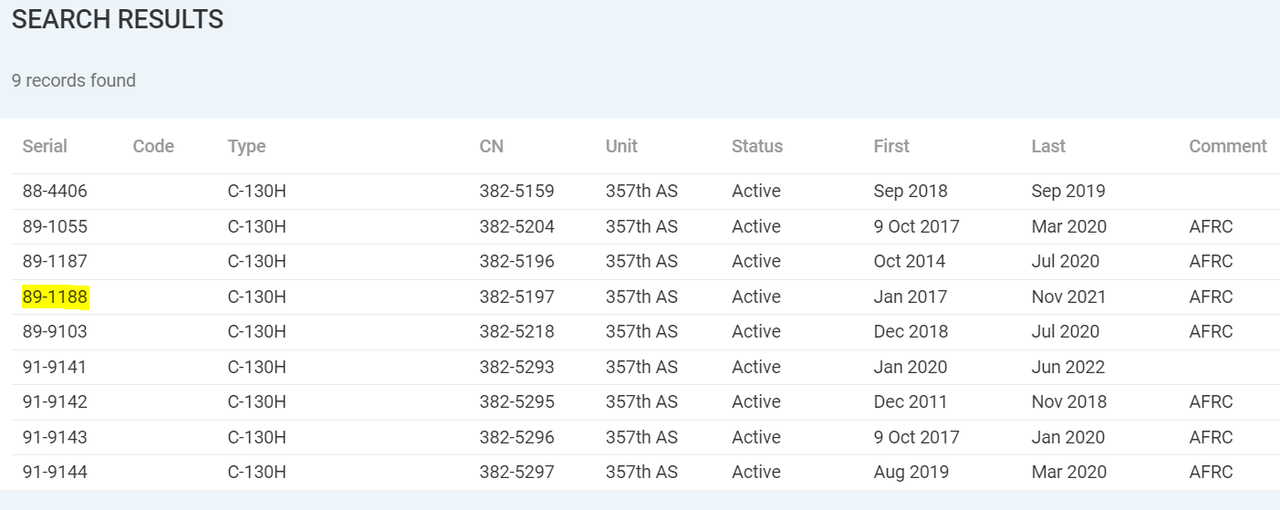Sort by First date column header

coord(891,146)
